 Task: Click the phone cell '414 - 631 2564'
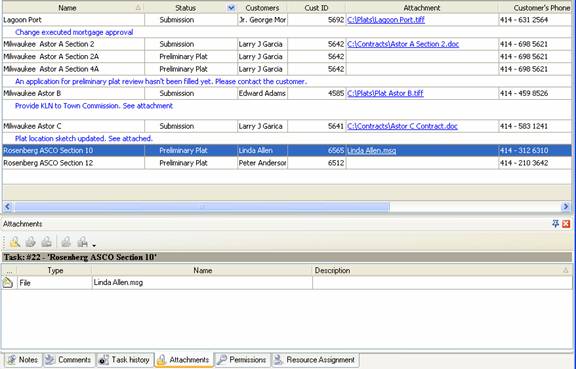[535, 20]
